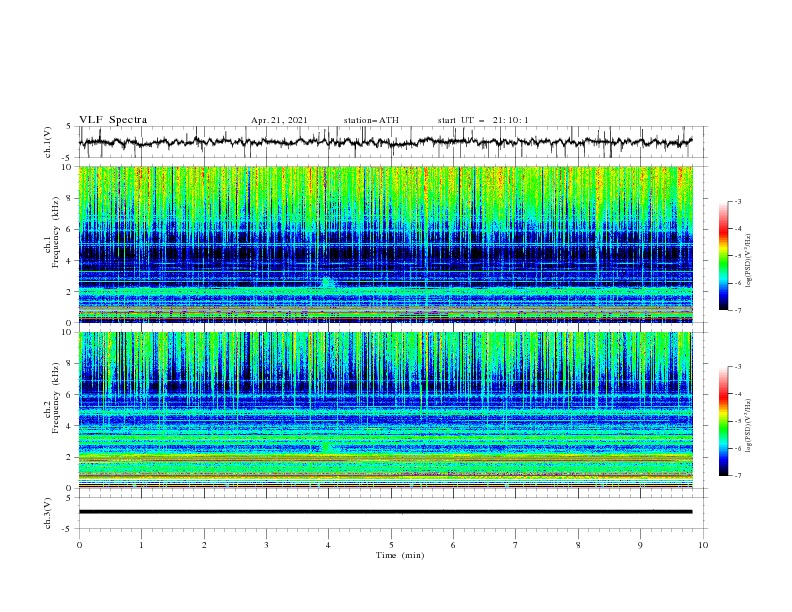Screen dimensions: 792x612
Task: Click the "station=ATH" header text
Action: 371,120
